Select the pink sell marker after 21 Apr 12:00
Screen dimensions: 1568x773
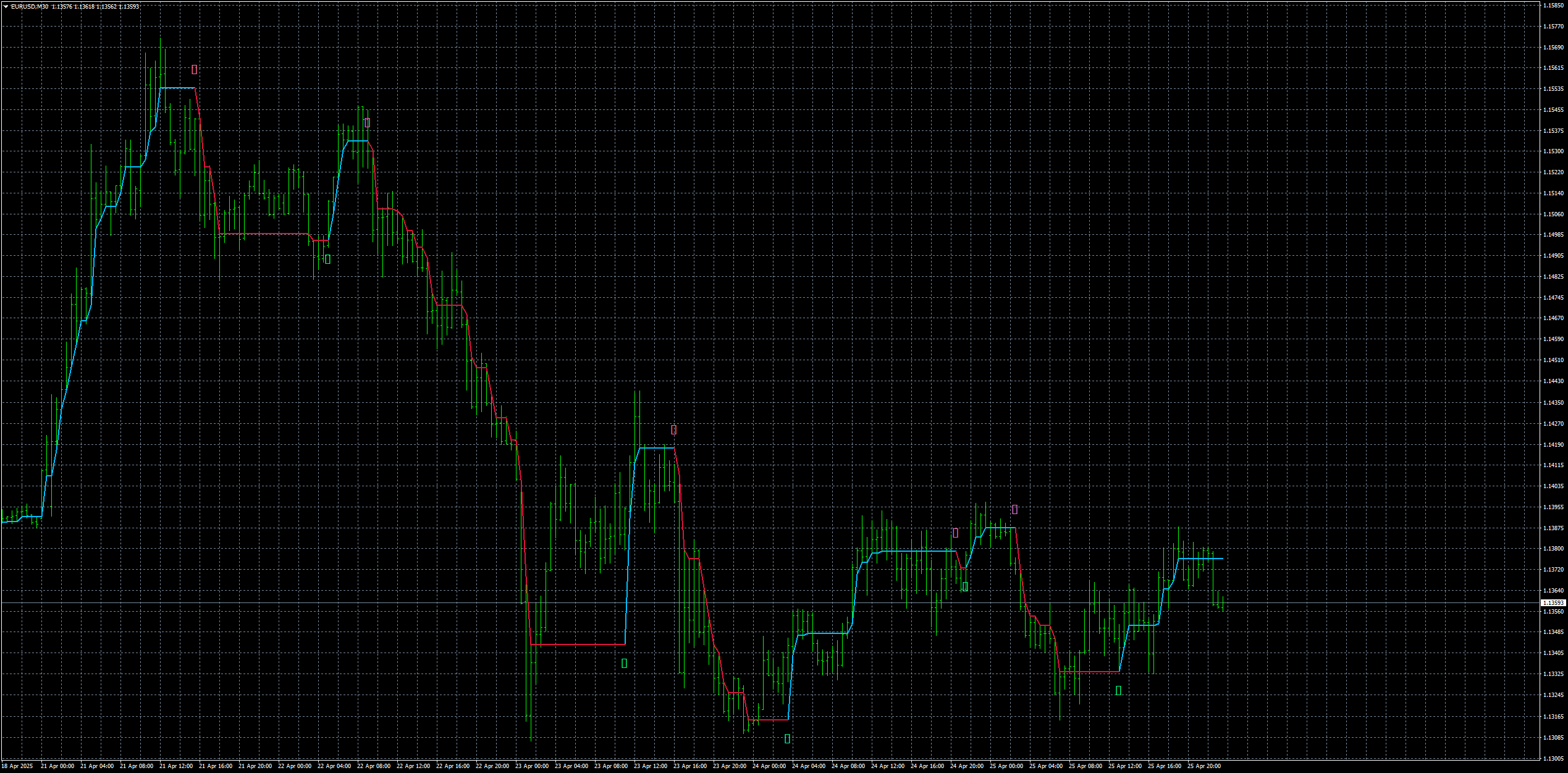pos(195,70)
